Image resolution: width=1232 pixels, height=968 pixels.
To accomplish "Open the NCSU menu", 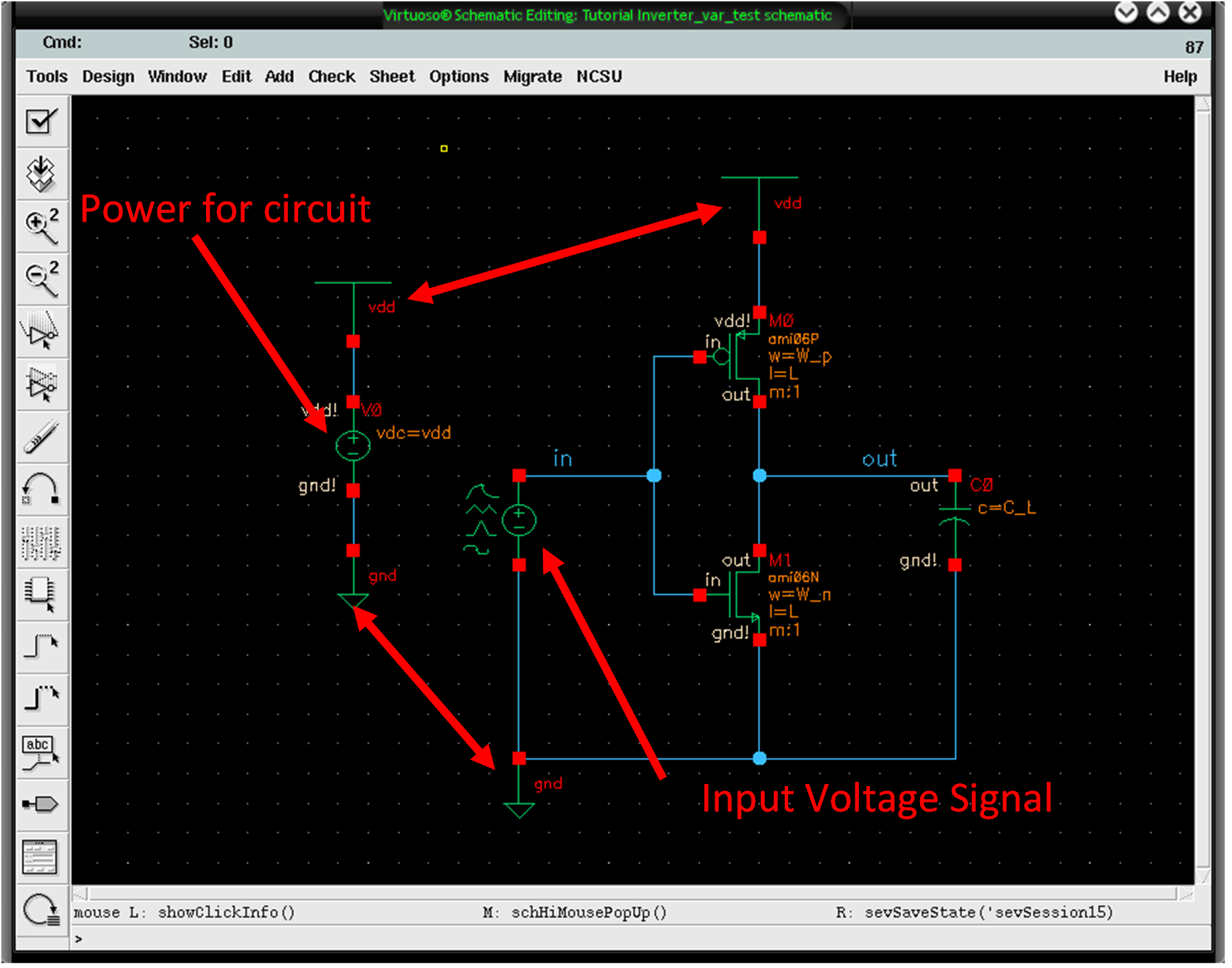I will pyautogui.click(x=598, y=76).
